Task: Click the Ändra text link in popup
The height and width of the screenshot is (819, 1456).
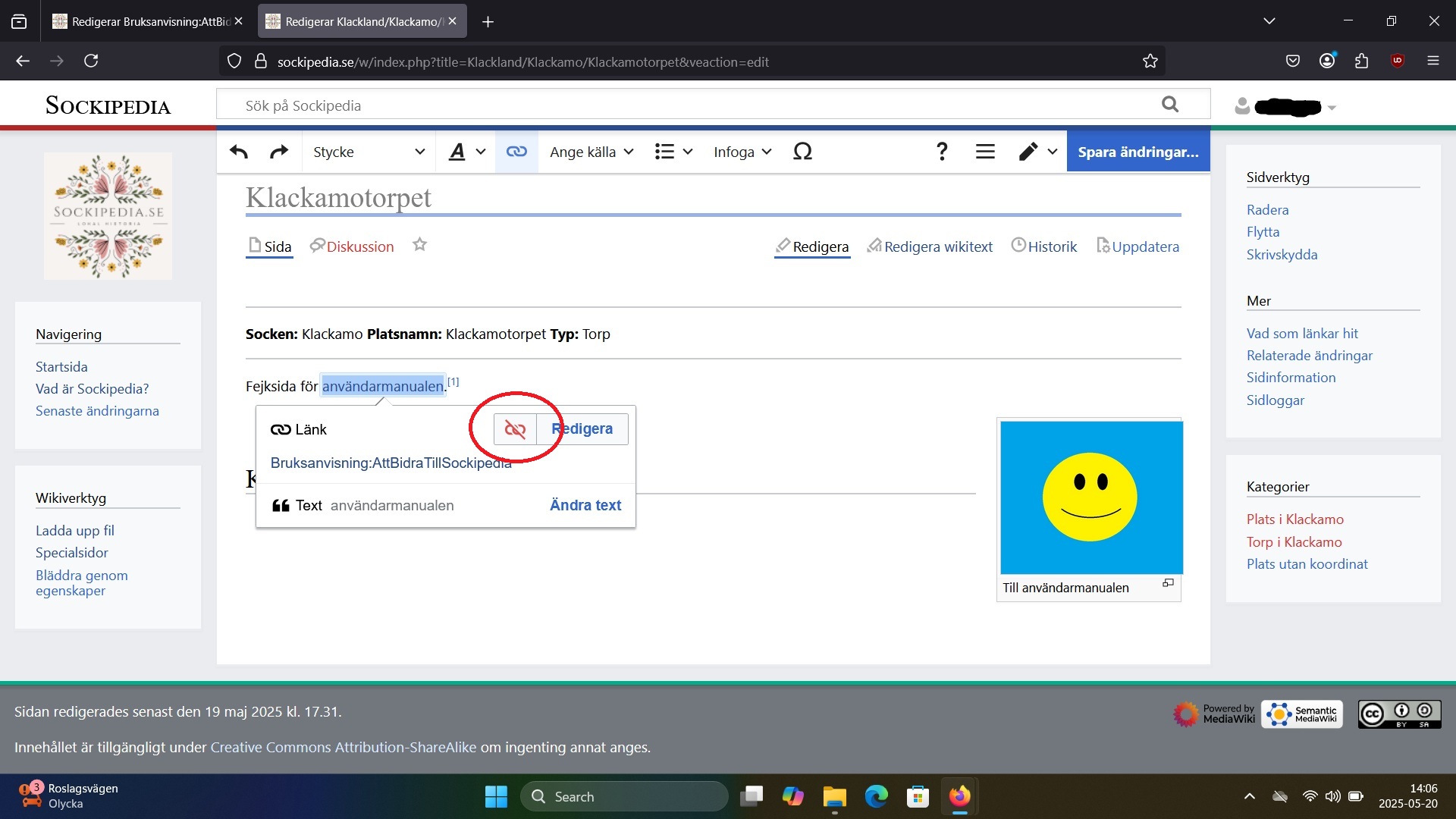Action: click(x=585, y=505)
